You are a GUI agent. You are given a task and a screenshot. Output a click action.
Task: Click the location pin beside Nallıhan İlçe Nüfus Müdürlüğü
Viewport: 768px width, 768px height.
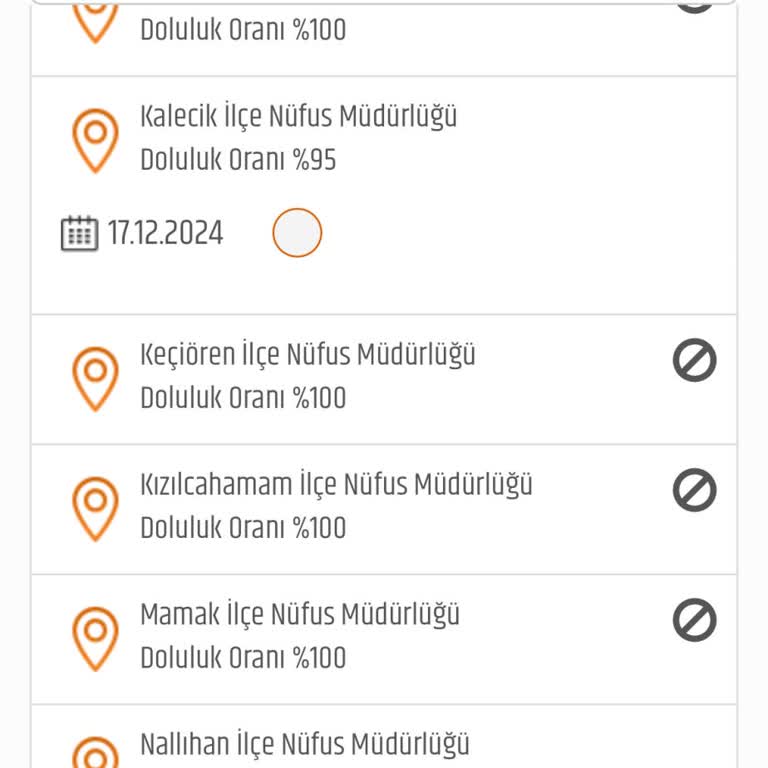click(95, 752)
